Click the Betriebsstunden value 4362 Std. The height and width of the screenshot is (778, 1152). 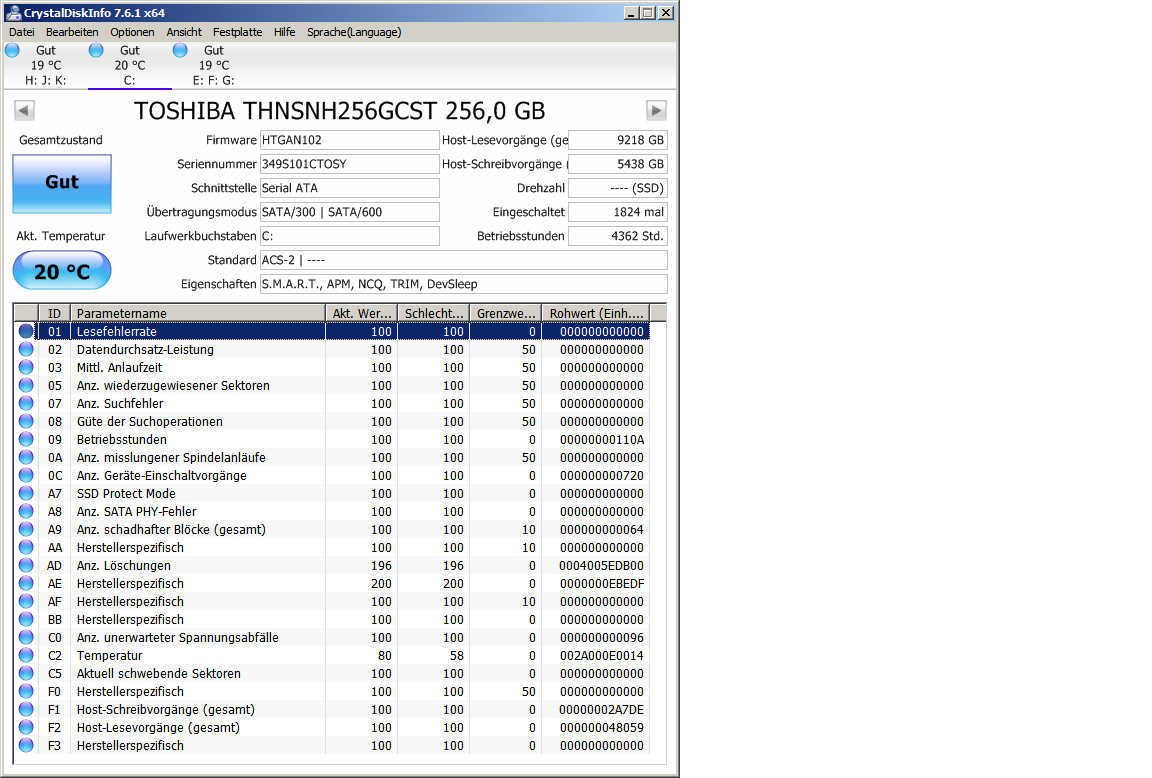coord(618,236)
